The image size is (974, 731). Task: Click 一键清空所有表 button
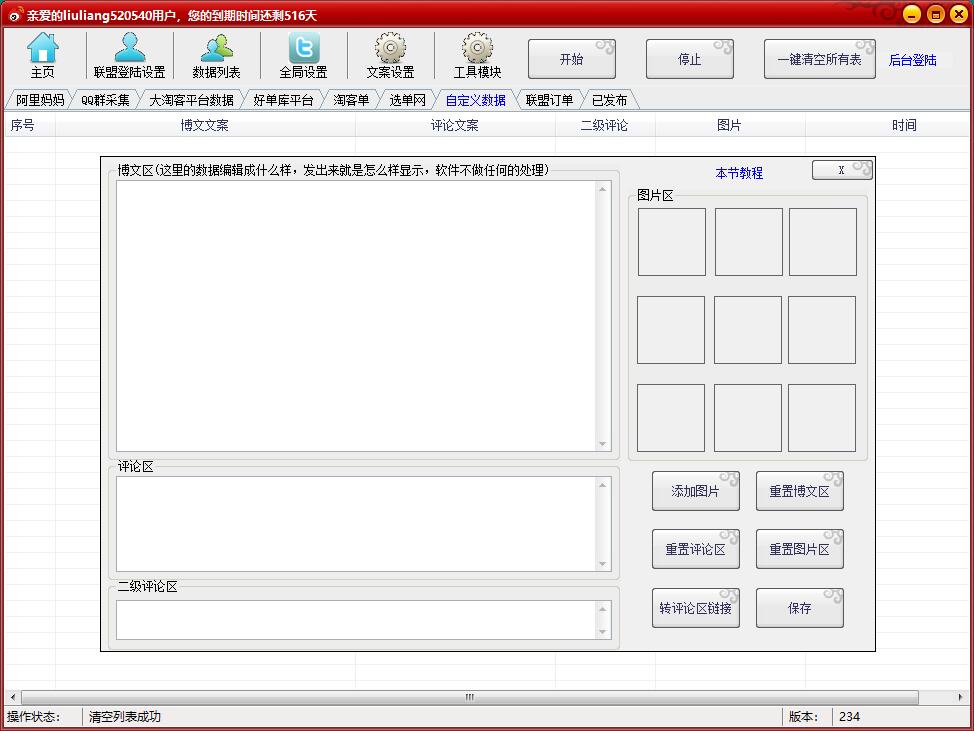point(819,59)
